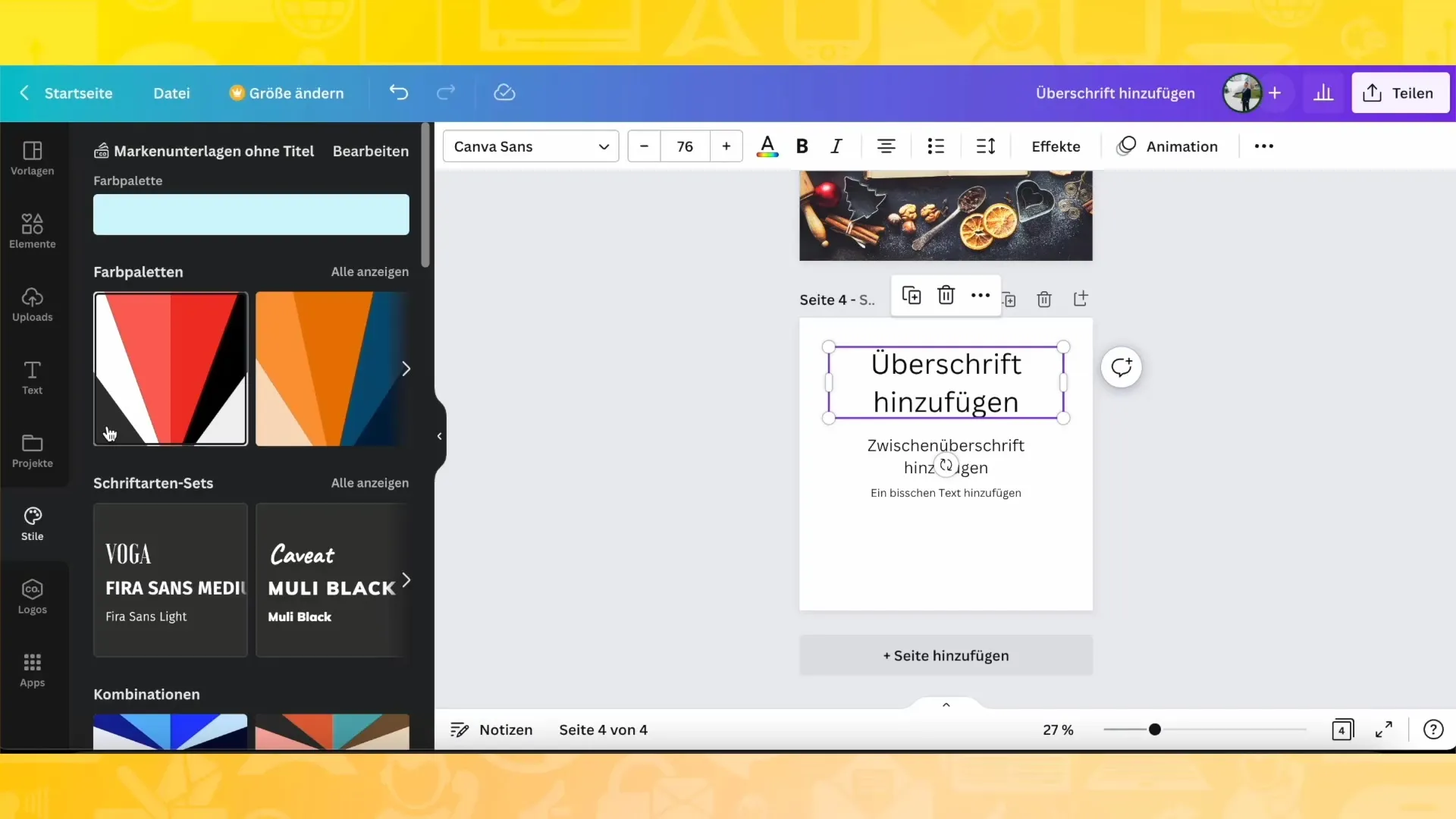Click the cloud save icon
The image size is (1456, 819).
[x=505, y=92]
